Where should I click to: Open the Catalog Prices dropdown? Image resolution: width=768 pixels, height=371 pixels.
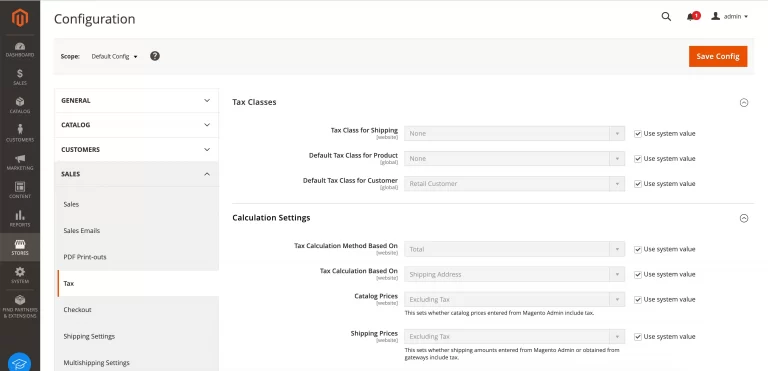pyautogui.click(x=514, y=299)
